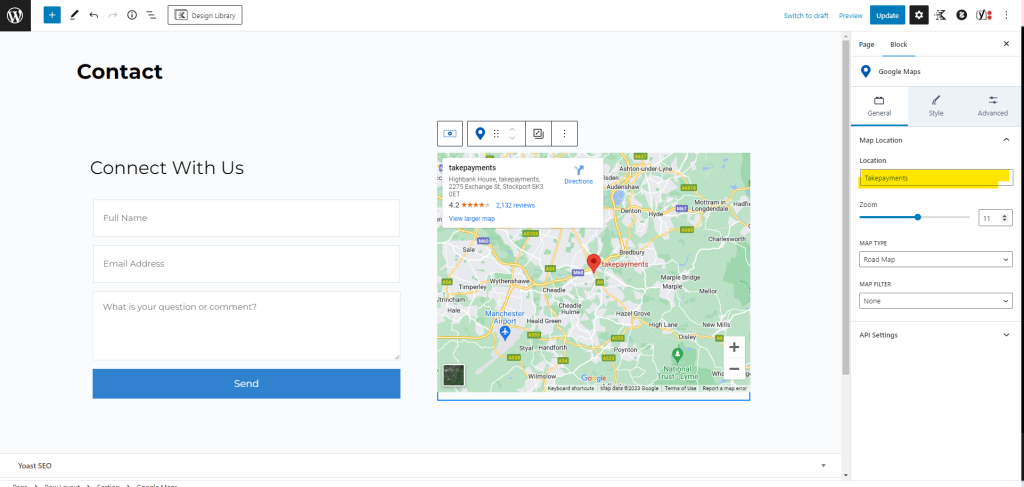
Task: Toggle satellite view thumbnail on map
Action: coord(454,375)
